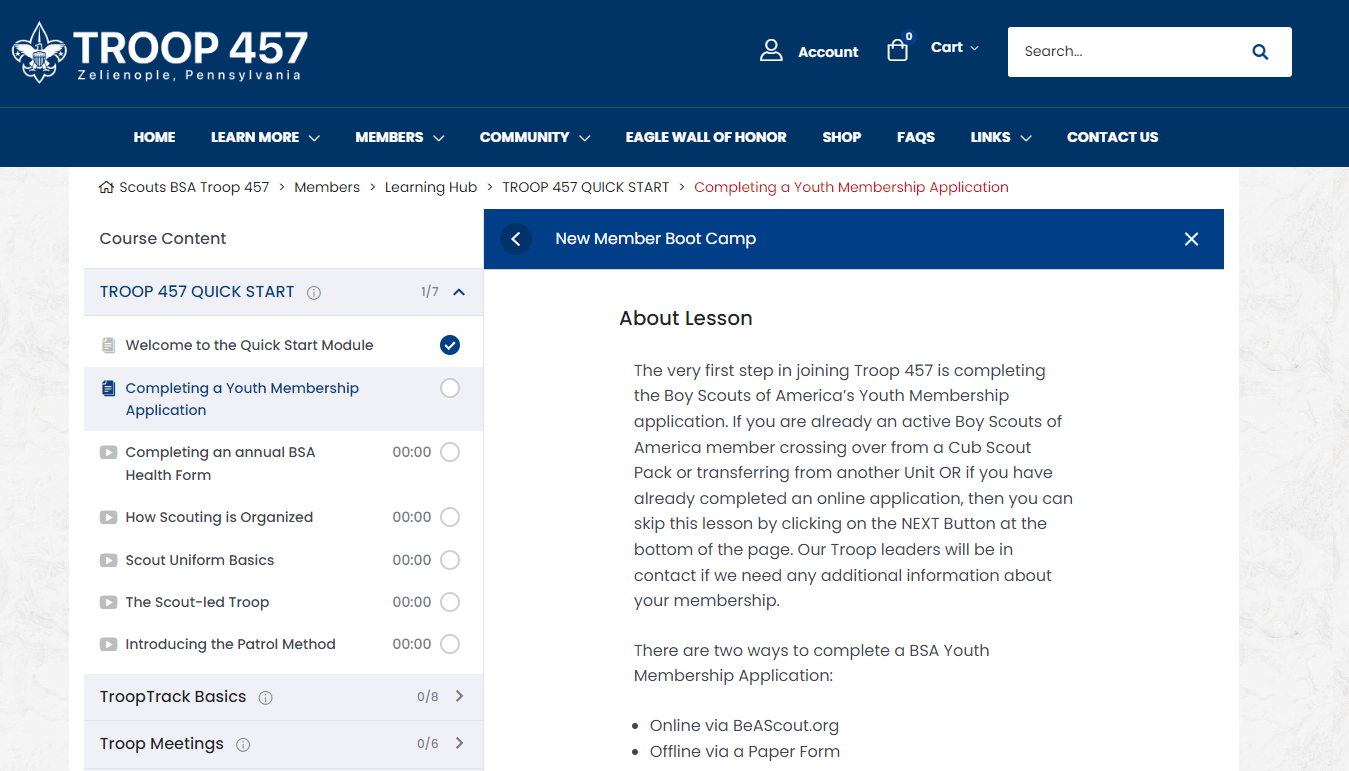Mark Introducing the Patrol Method as complete
The height and width of the screenshot is (771, 1349).
tap(450, 644)
